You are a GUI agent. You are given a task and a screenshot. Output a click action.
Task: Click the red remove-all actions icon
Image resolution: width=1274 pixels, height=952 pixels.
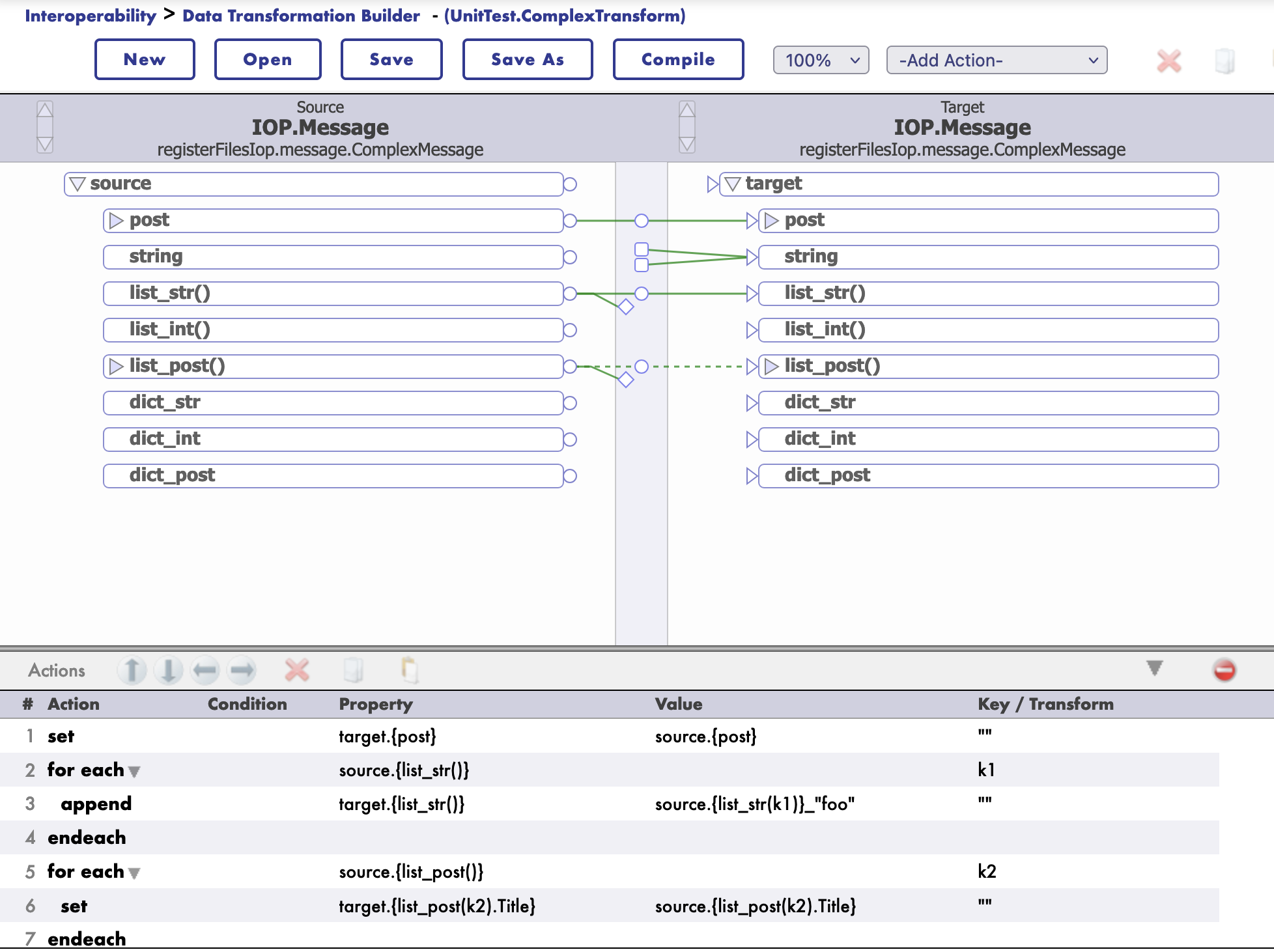(x=1224, y=670)
